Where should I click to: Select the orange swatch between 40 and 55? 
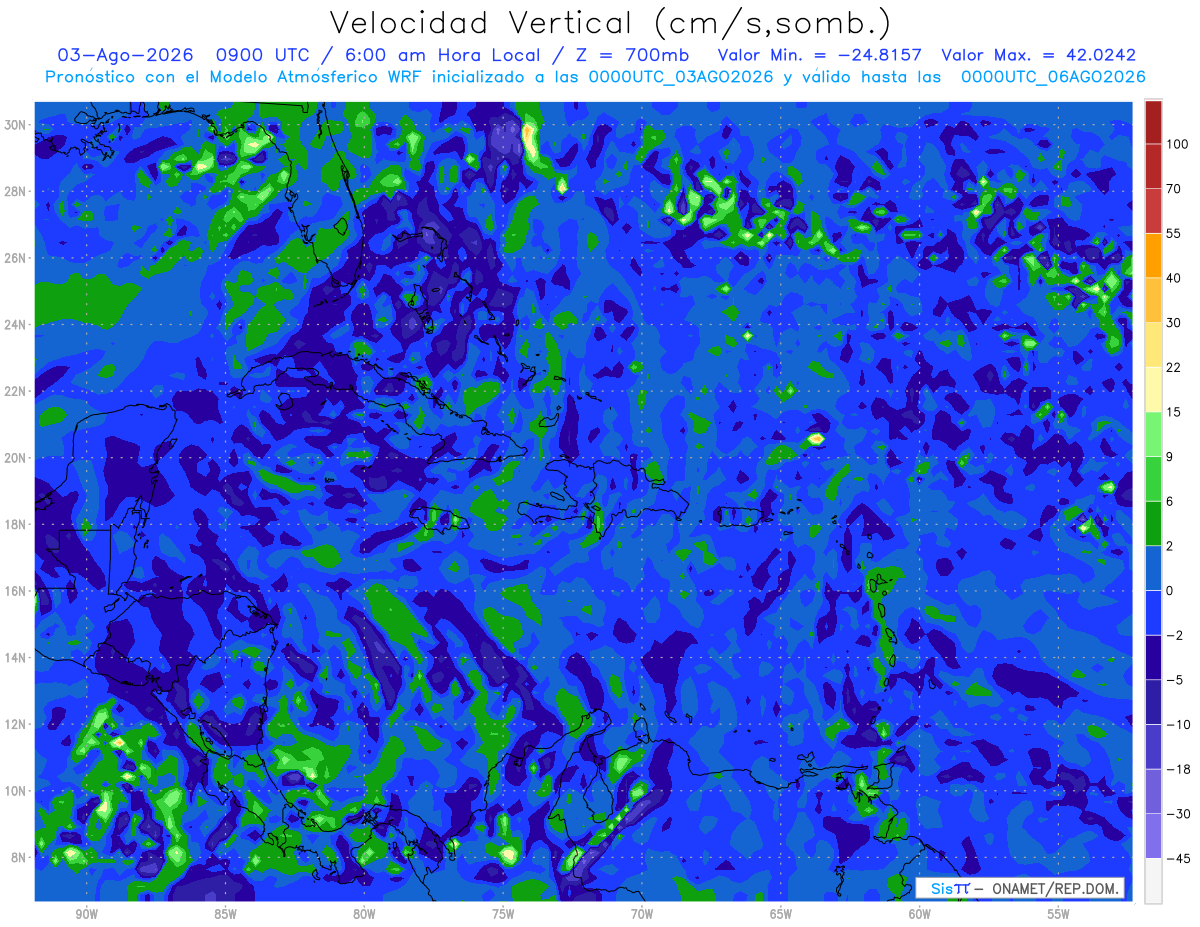pyautogui.click(x=1153, y=255)
